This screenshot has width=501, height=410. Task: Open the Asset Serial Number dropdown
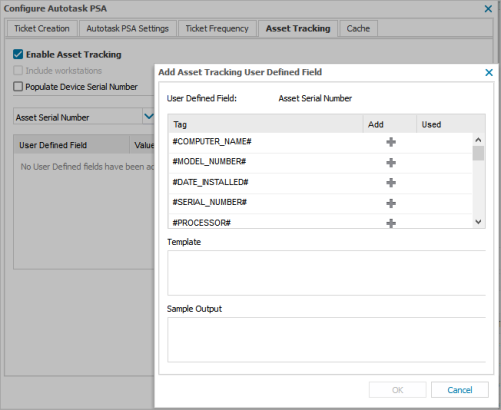coord(148,116)
